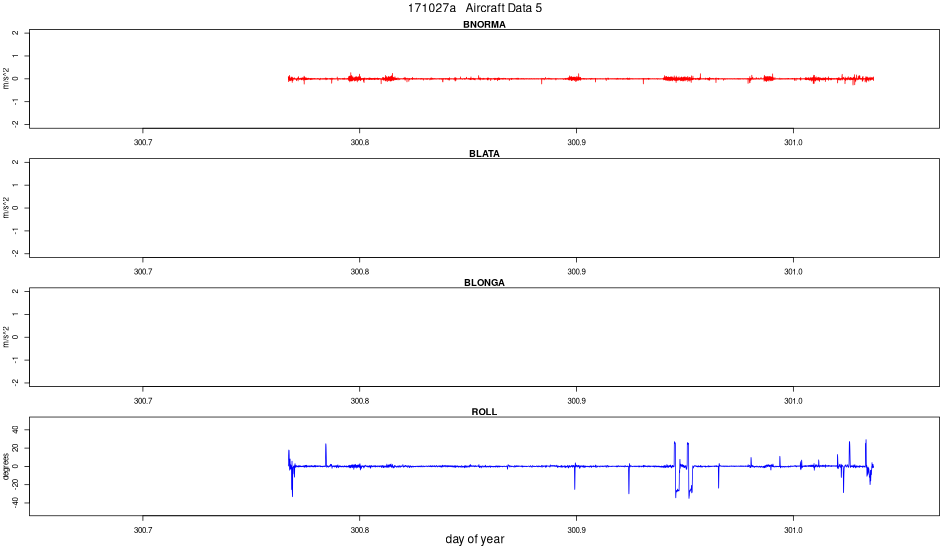Select the BLONGA panel title
Image resolution: width=950 pixels, height=550 pixels.
(x=484, y=283)
